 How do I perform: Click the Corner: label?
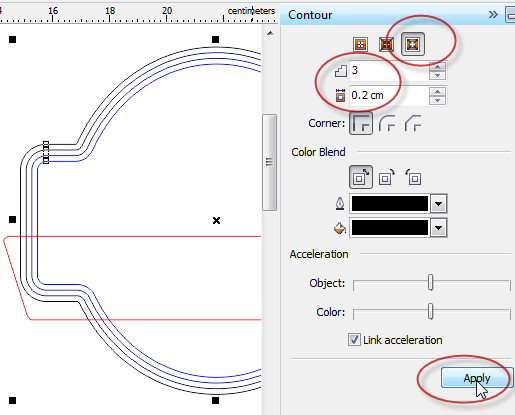coord(327,123)
